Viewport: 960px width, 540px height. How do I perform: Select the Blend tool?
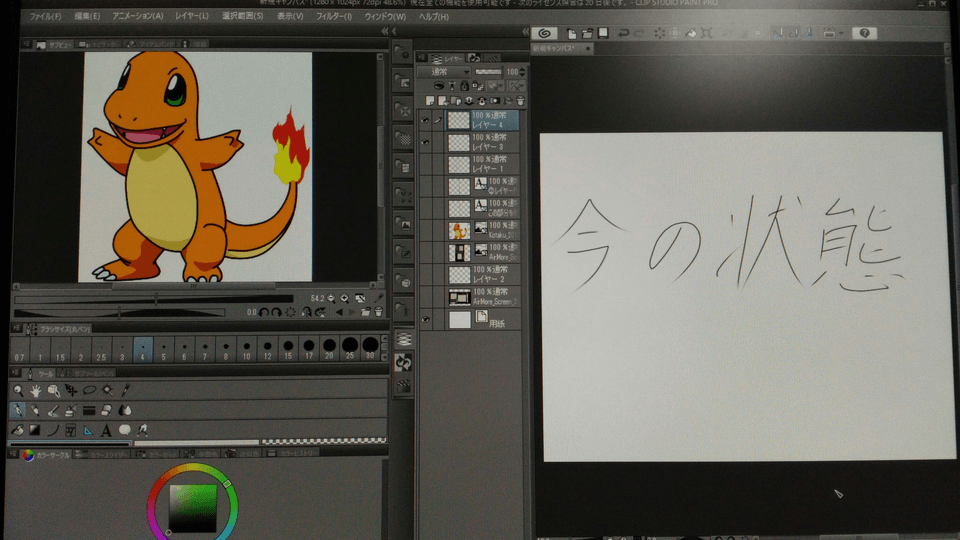point(125,410)
